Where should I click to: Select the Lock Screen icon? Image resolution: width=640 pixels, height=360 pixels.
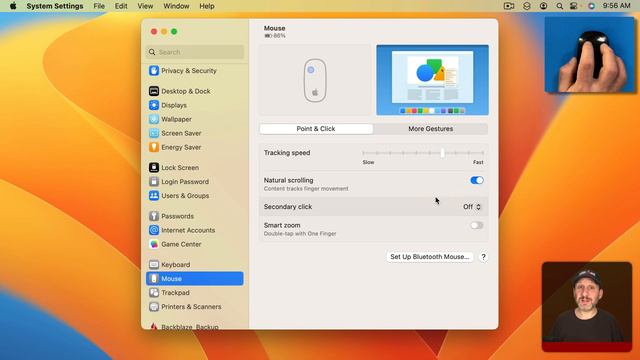click(154, 167)
